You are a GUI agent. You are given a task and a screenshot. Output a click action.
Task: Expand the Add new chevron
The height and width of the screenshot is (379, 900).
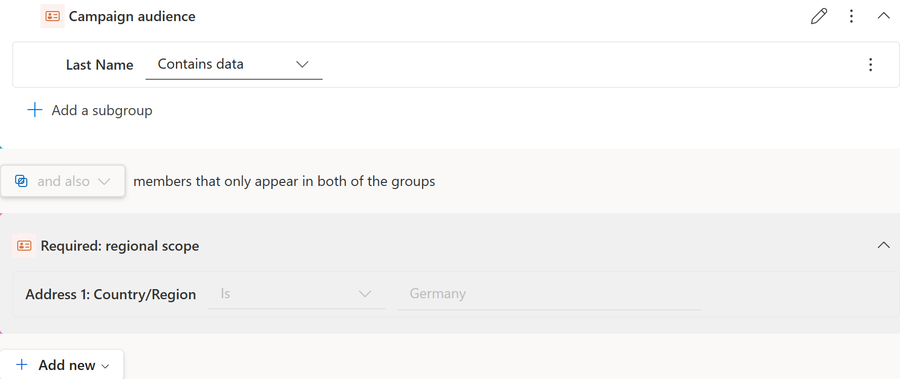pos(105,366)
